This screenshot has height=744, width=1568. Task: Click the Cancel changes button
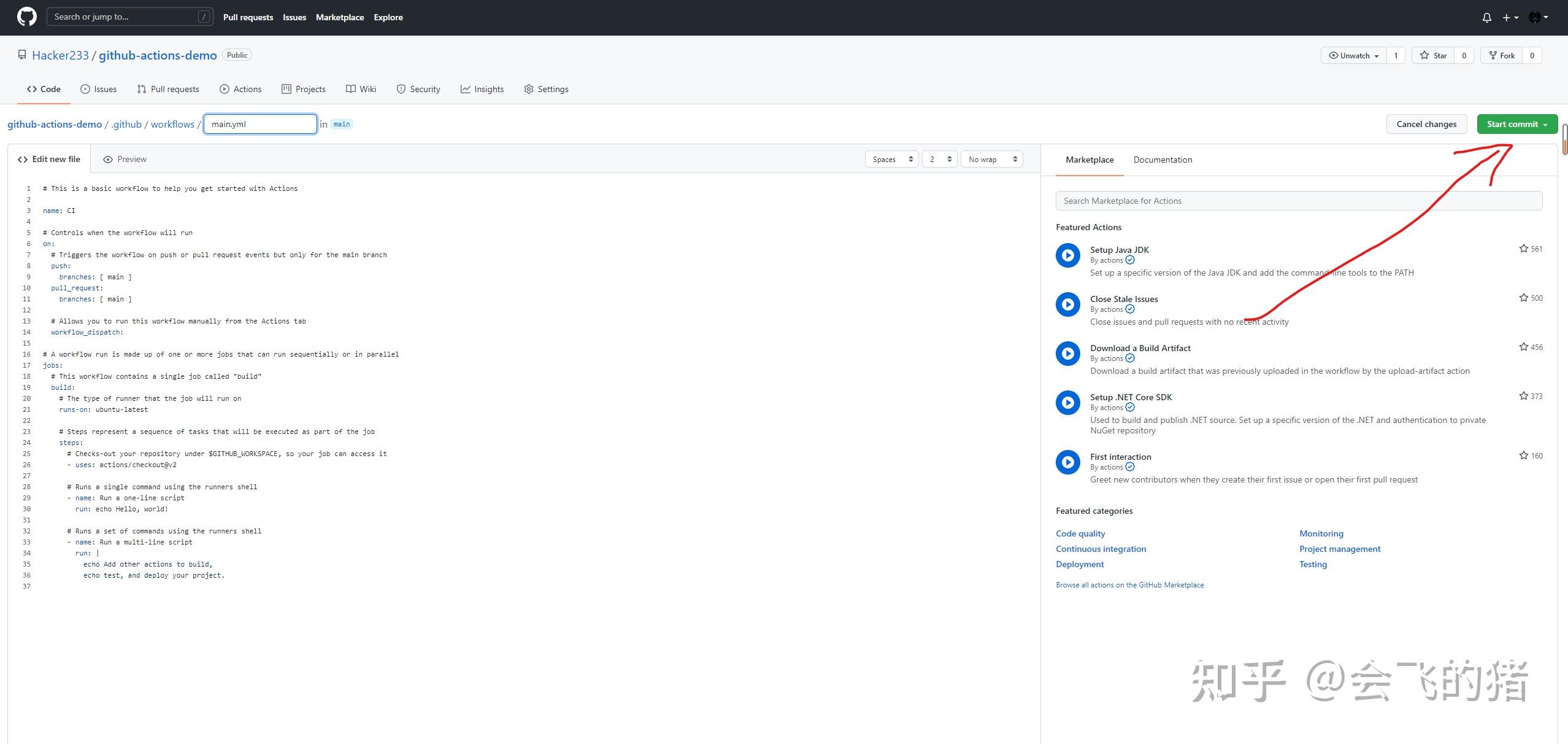pos(1426,123)
